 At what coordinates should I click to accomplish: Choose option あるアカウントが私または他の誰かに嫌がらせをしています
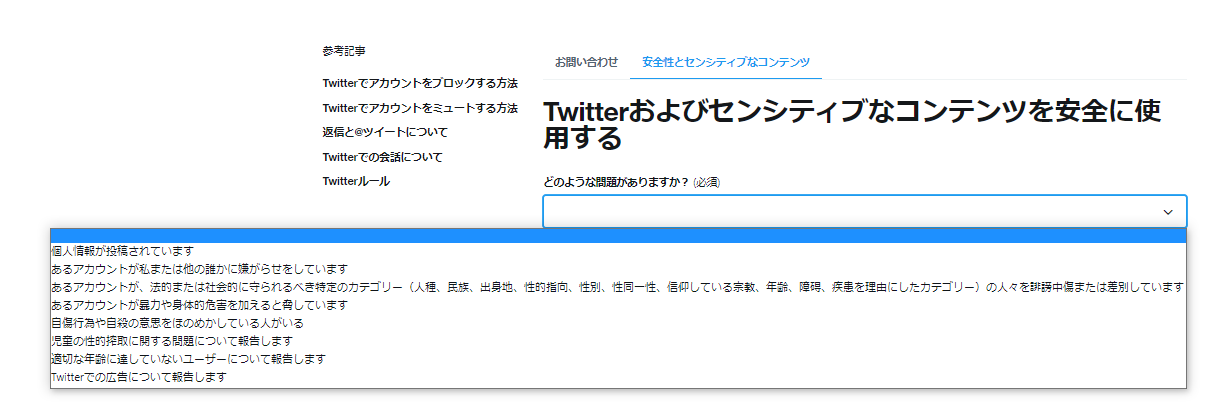coord(618,269)
